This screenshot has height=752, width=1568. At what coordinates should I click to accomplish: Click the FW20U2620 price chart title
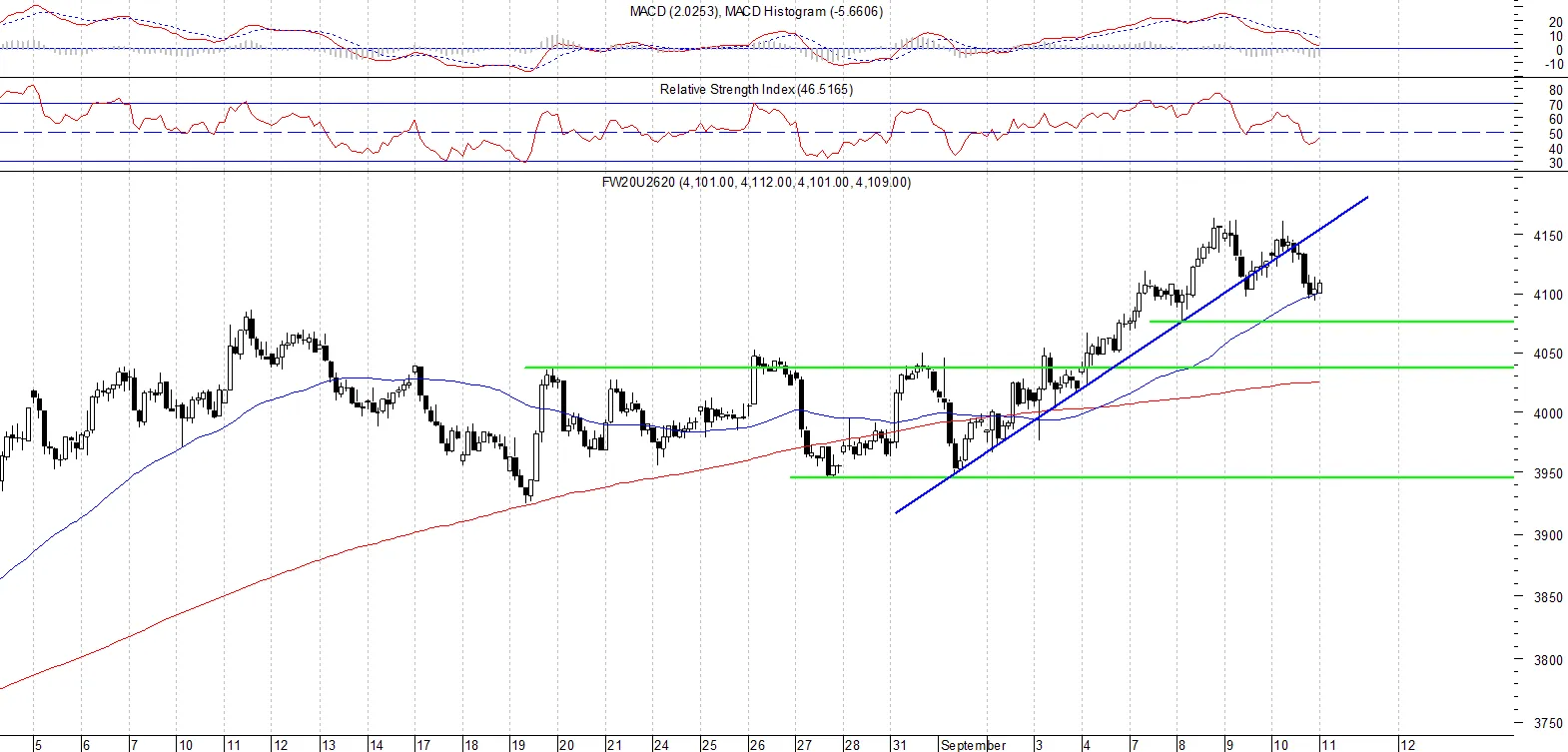click(x=756, y=182)
